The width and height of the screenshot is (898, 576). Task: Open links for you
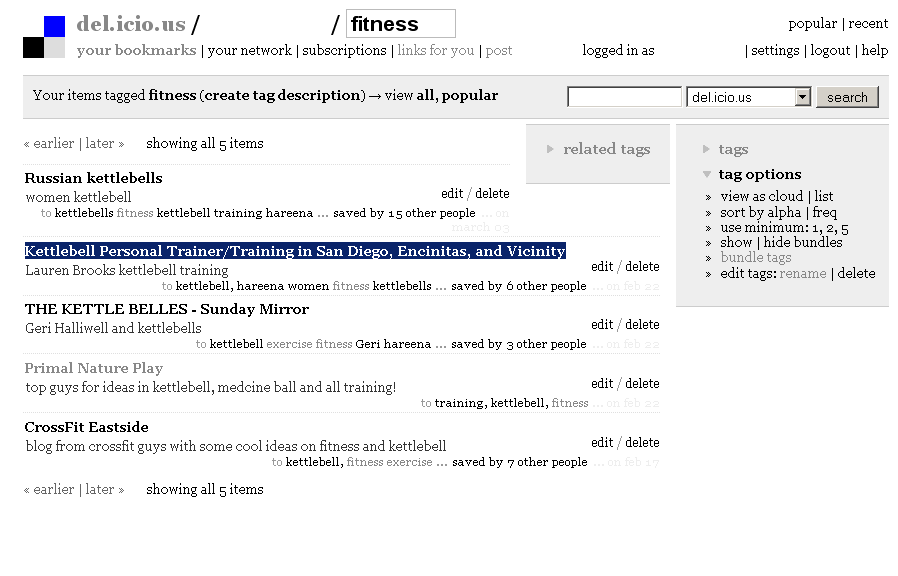tap(436, 50)
